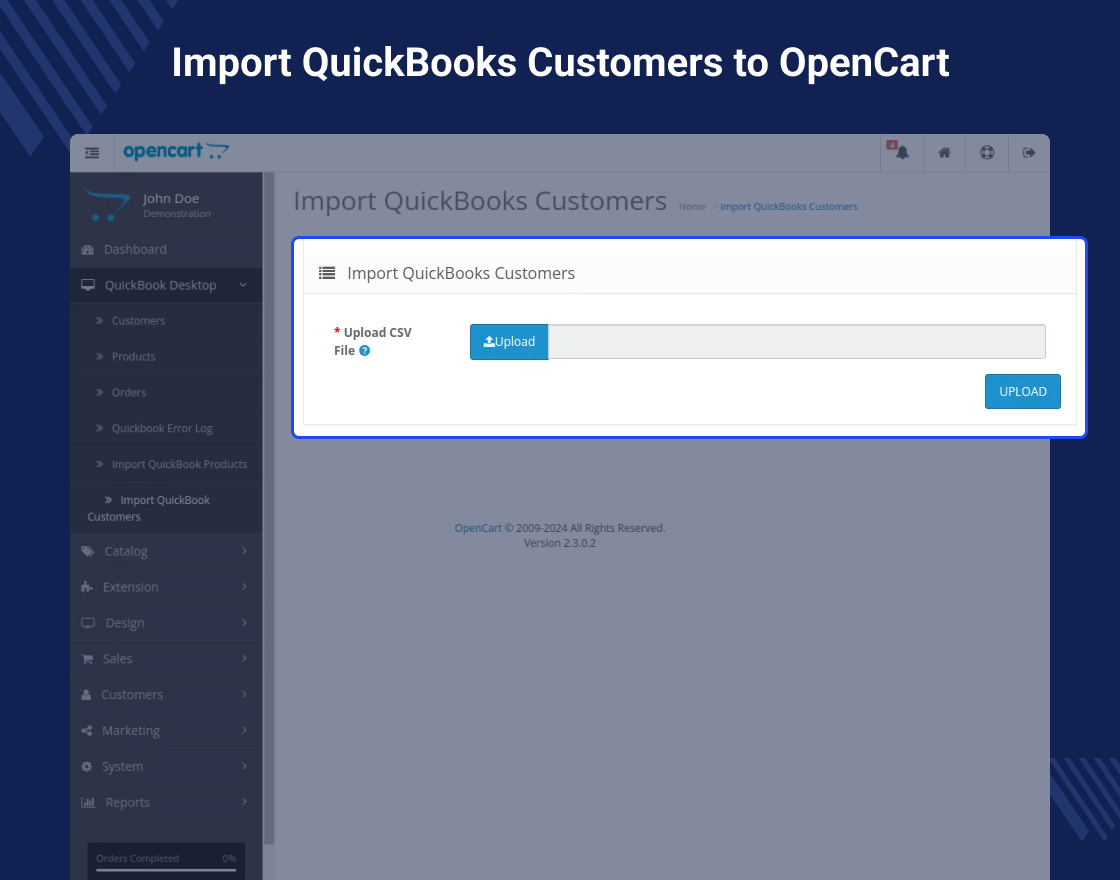Click the John Doe profile avatar

click(106, 205)
